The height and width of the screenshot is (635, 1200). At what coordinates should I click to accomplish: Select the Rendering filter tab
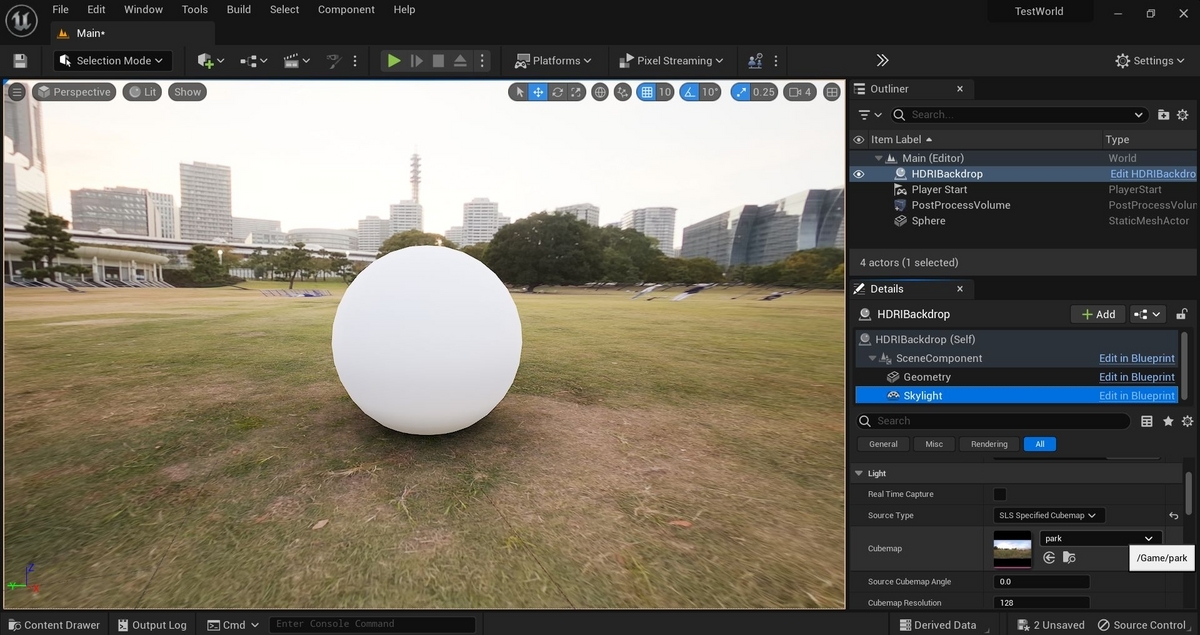(989, 444)
